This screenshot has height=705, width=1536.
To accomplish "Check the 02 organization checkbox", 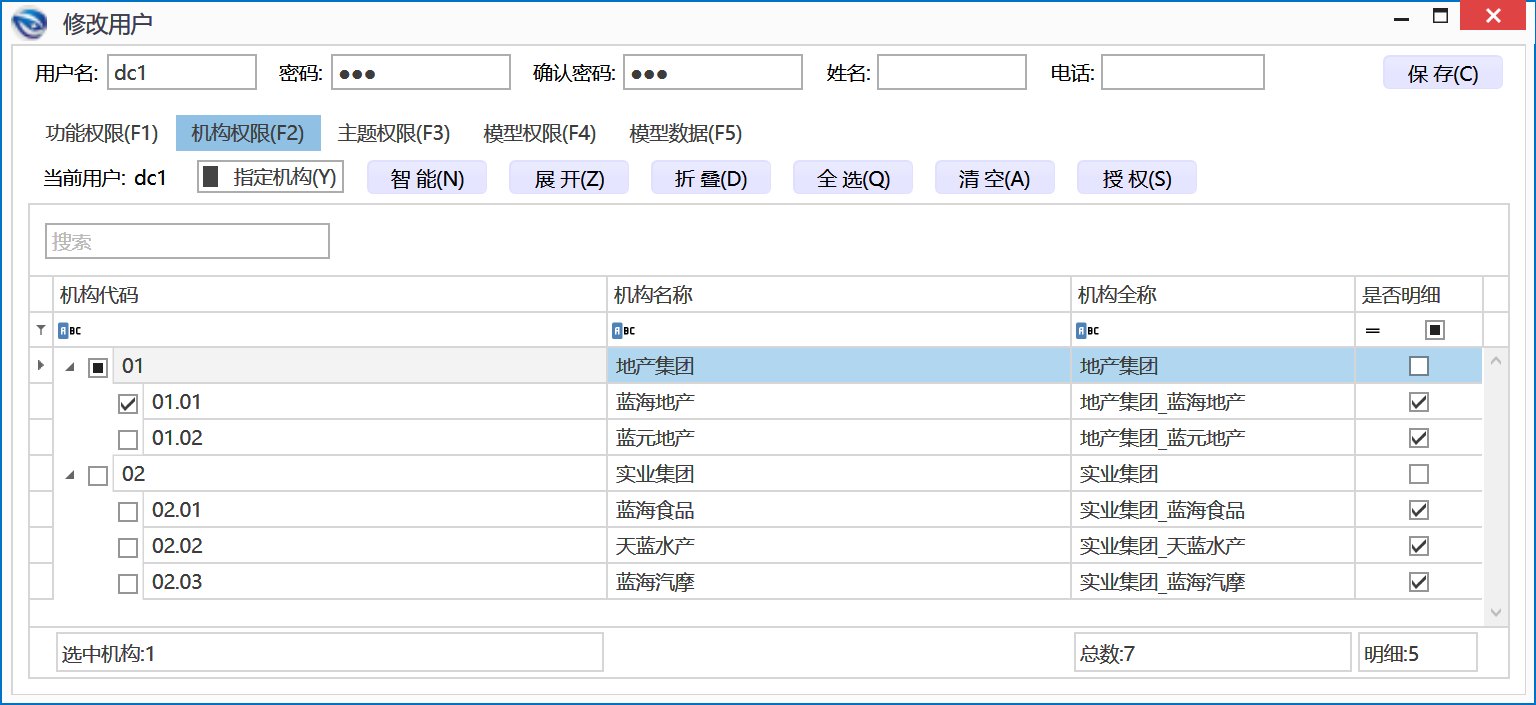I will pyautogui.click(x=98, y=476).
